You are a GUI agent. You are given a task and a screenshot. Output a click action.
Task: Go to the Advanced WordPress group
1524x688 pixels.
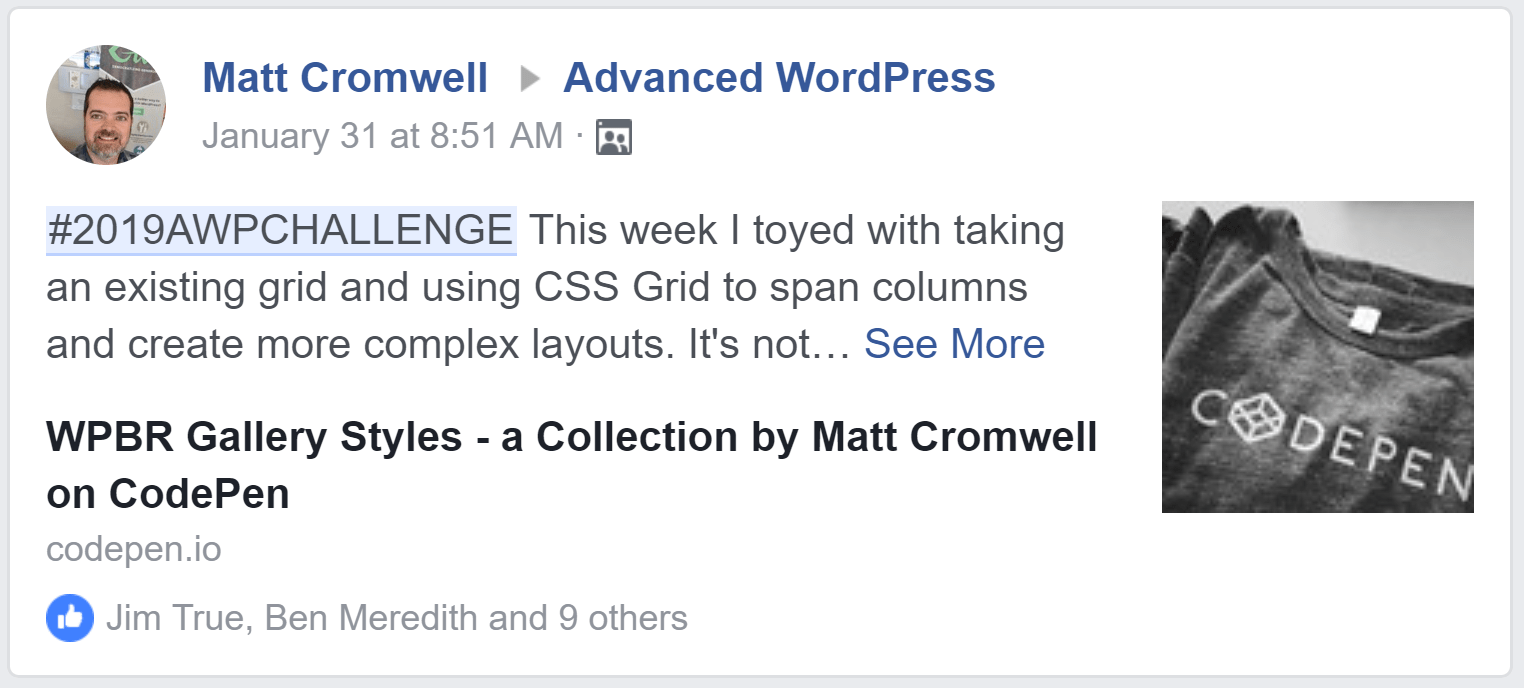780,77
